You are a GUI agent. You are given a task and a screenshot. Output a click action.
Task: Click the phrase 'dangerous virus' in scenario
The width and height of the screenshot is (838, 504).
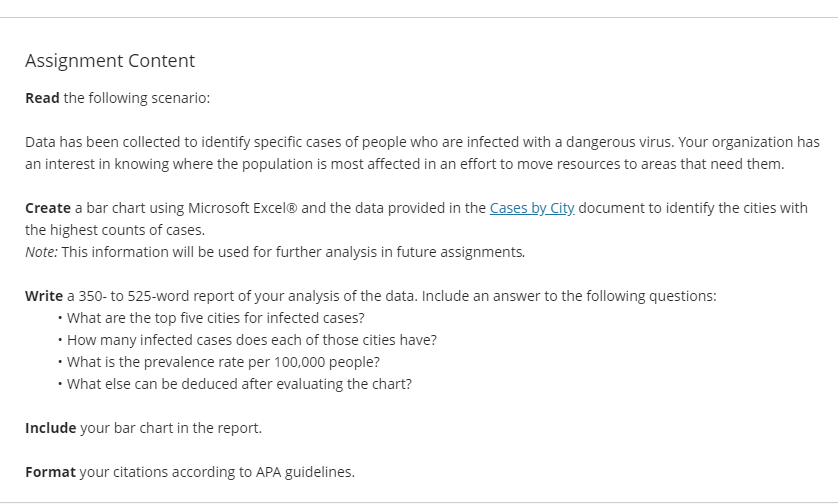pyautogui.click(x=618, y=142)
